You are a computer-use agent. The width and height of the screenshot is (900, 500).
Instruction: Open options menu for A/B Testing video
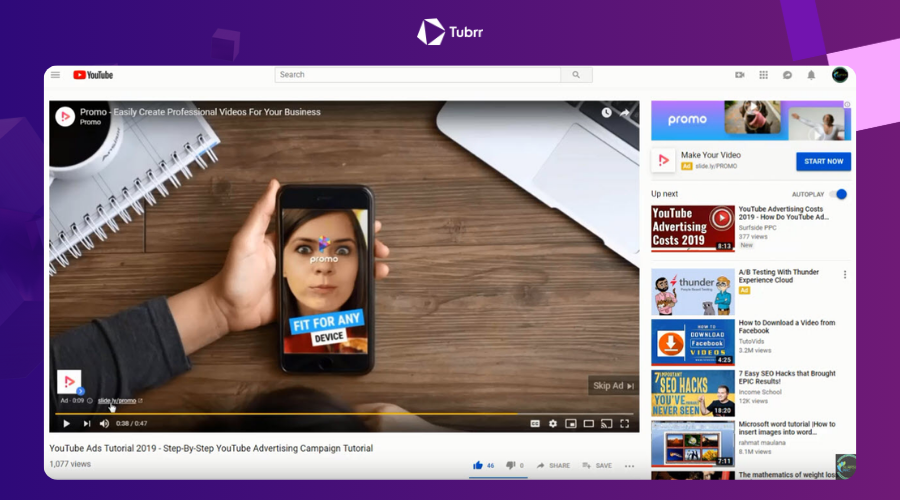click(x=845, y=274)
